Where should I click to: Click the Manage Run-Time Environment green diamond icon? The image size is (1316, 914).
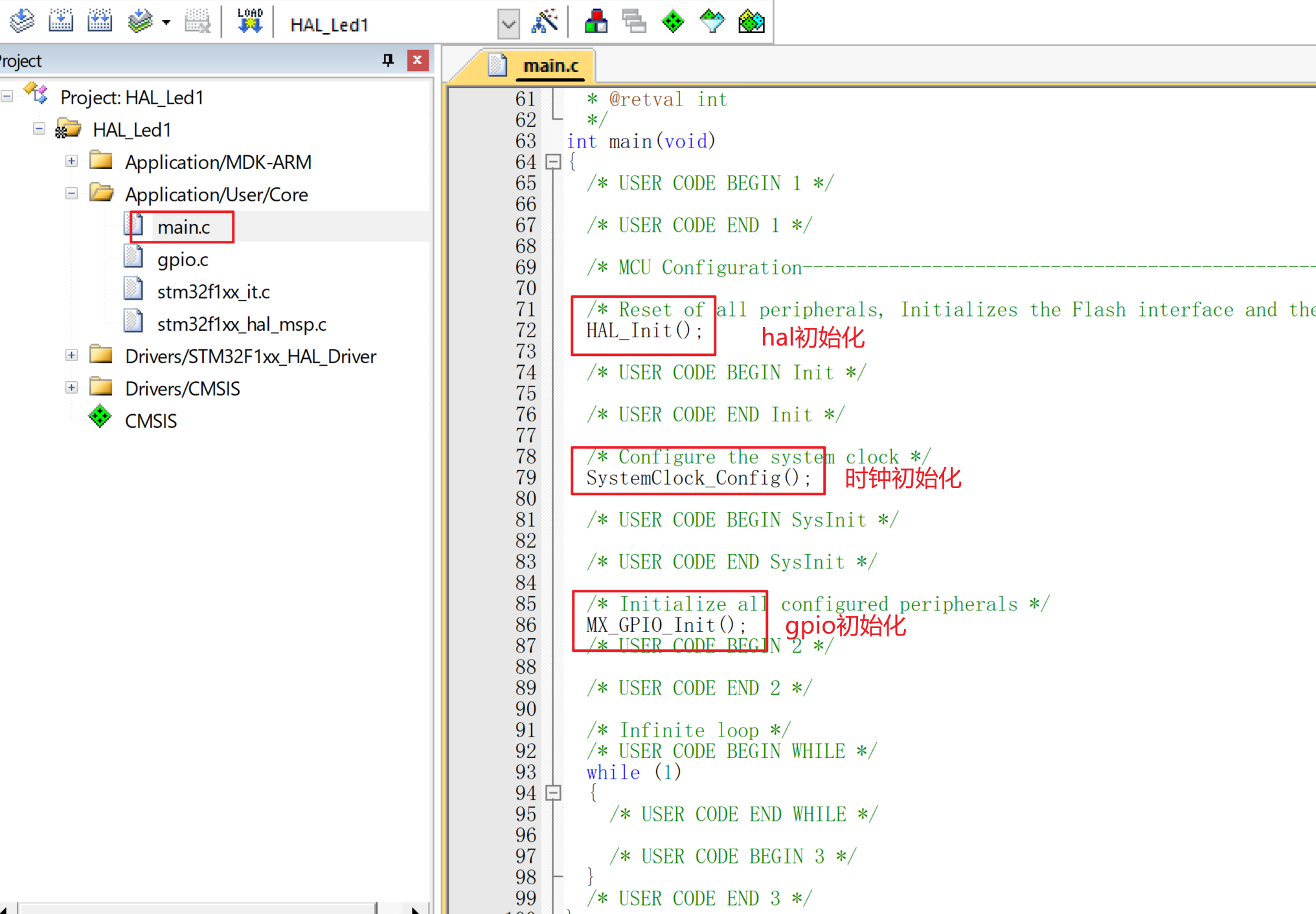(x=673, y=21)
